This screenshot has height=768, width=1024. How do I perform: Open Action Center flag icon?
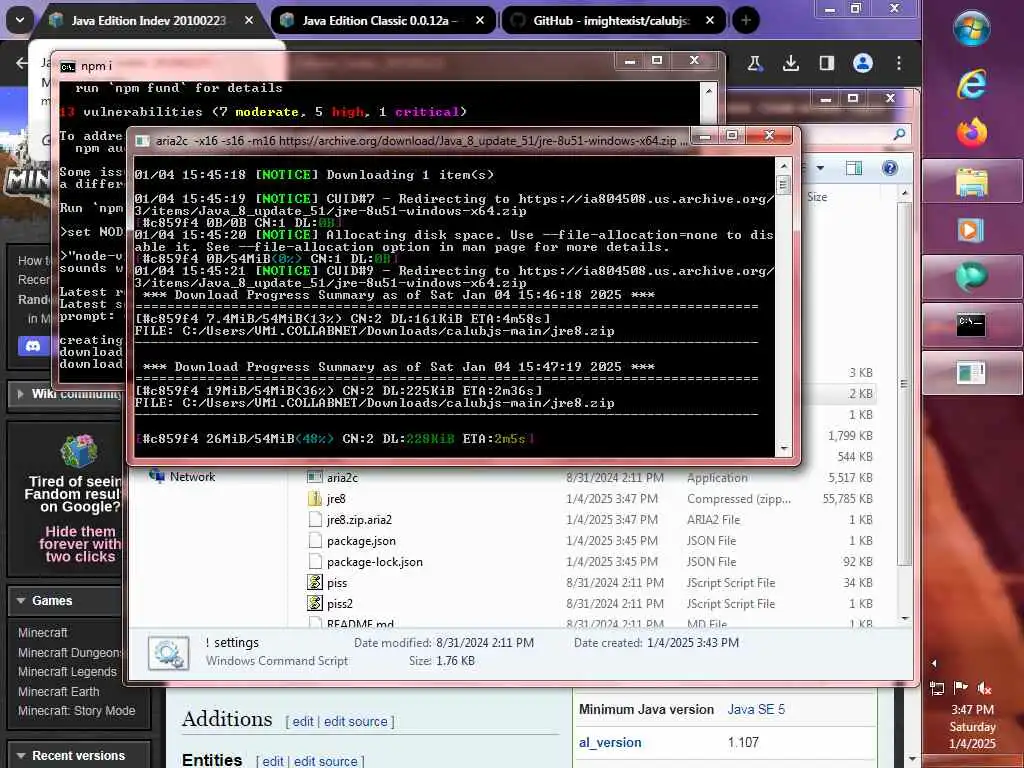click(960, 688)
